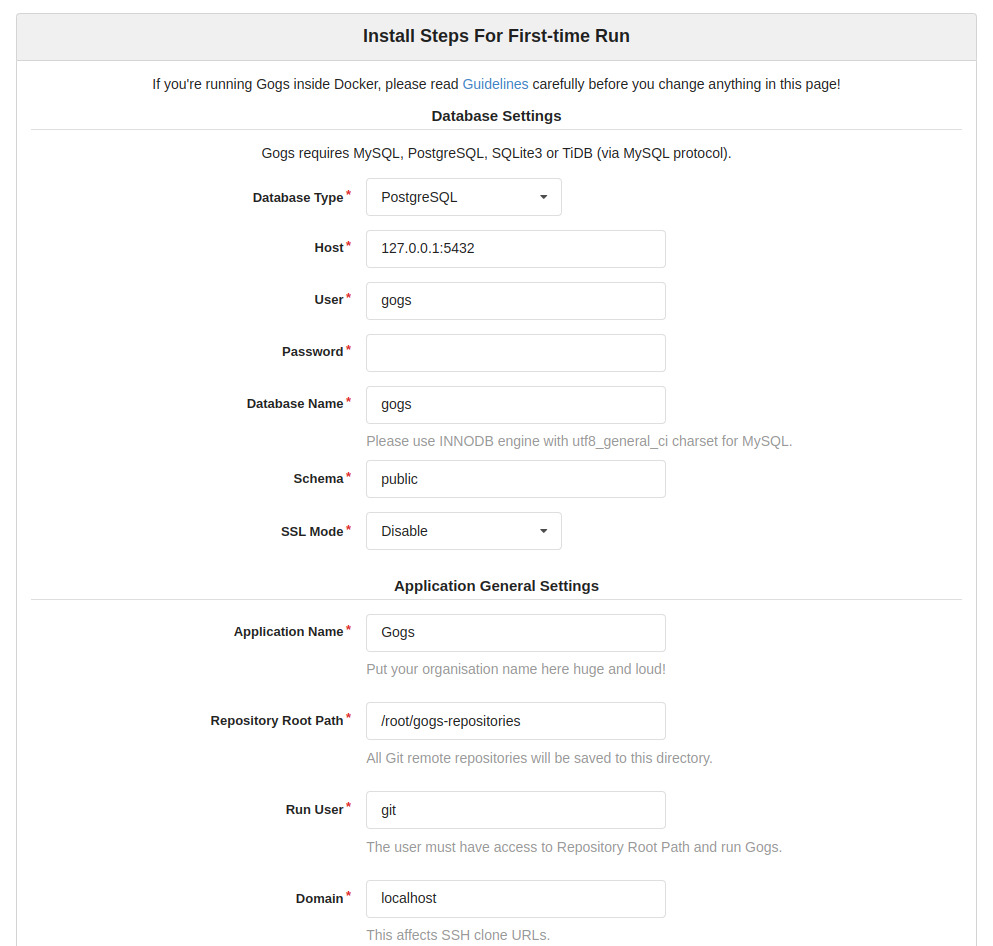Select the database User field

click(x=515, y=301)
